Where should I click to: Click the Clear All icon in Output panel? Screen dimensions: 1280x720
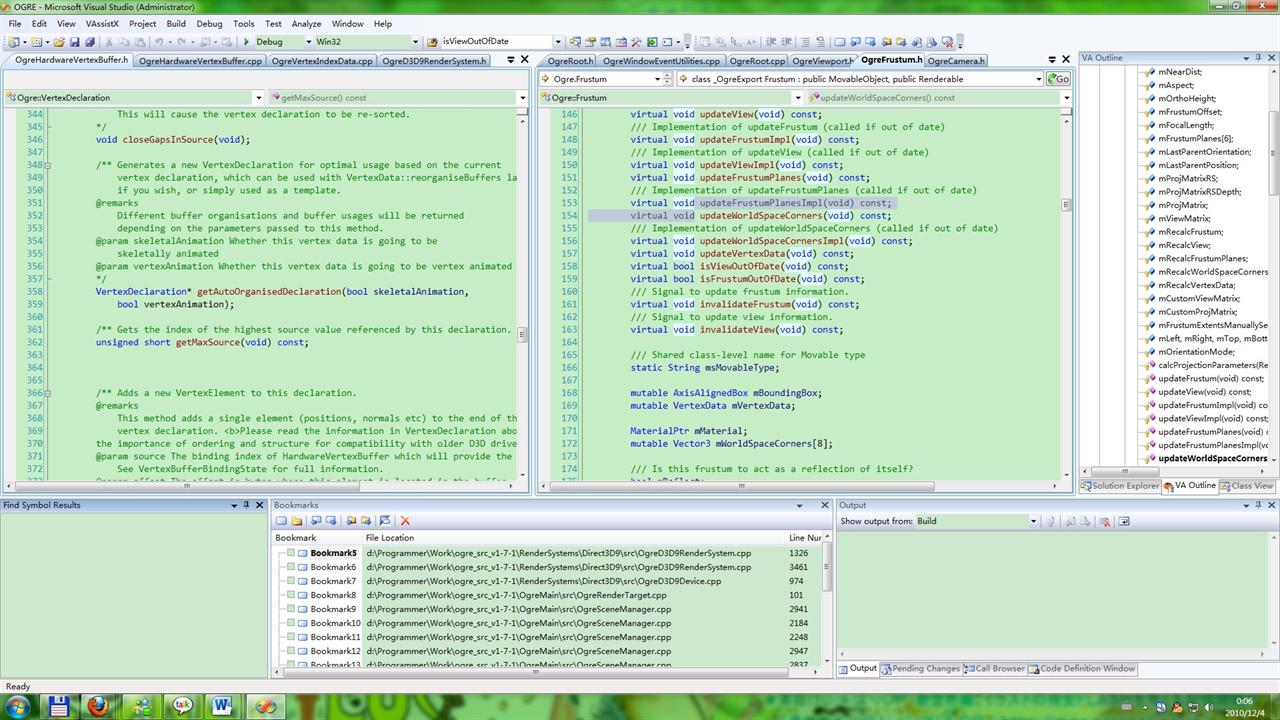1105,521
